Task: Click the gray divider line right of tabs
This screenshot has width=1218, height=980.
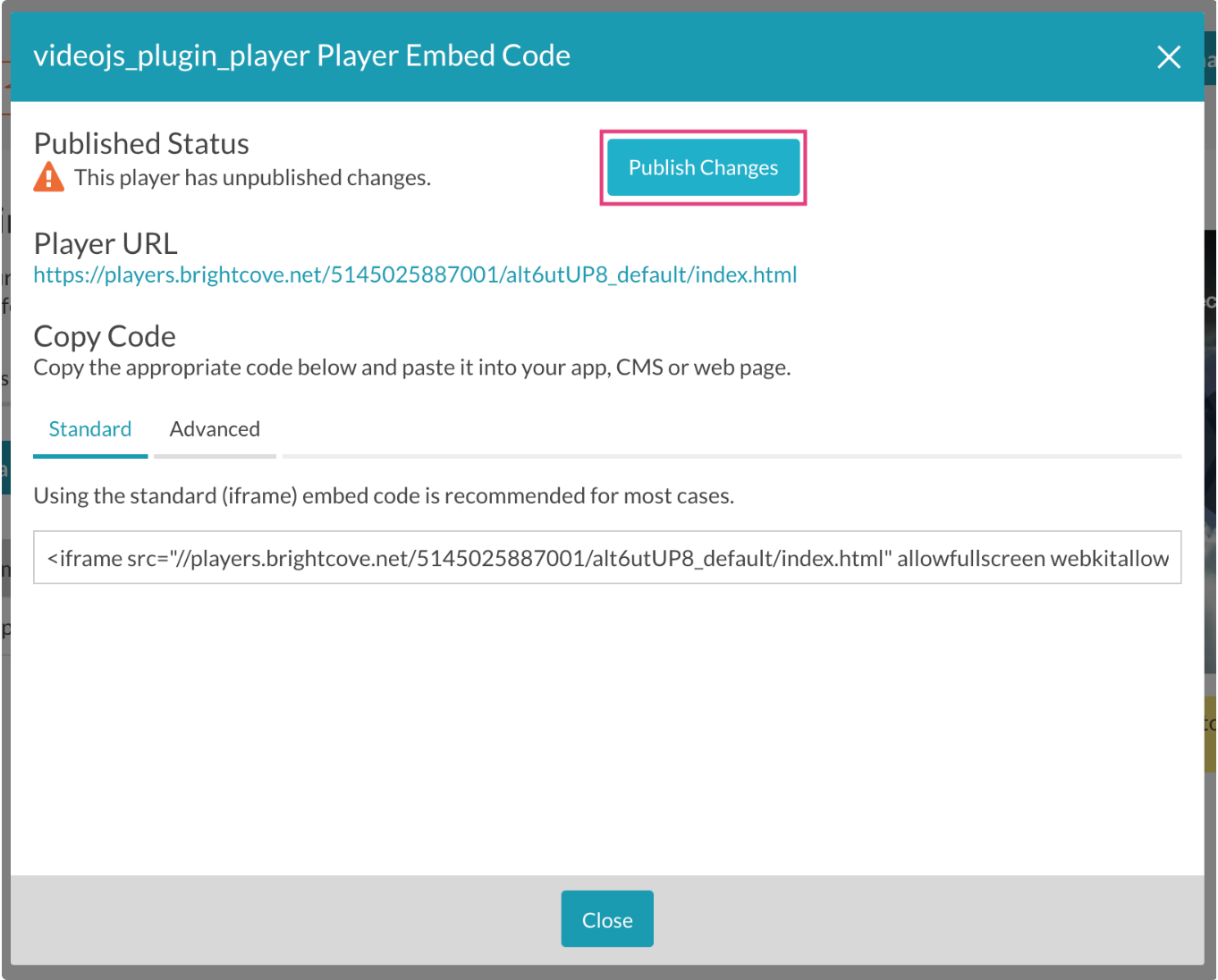Action: pos(732,456)
